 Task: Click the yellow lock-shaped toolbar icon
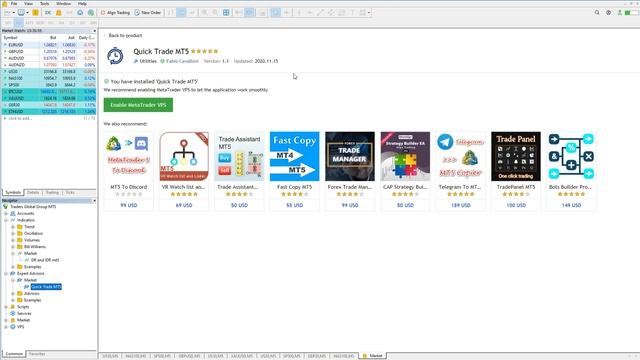pyautogui.click(x=59, y=13)
